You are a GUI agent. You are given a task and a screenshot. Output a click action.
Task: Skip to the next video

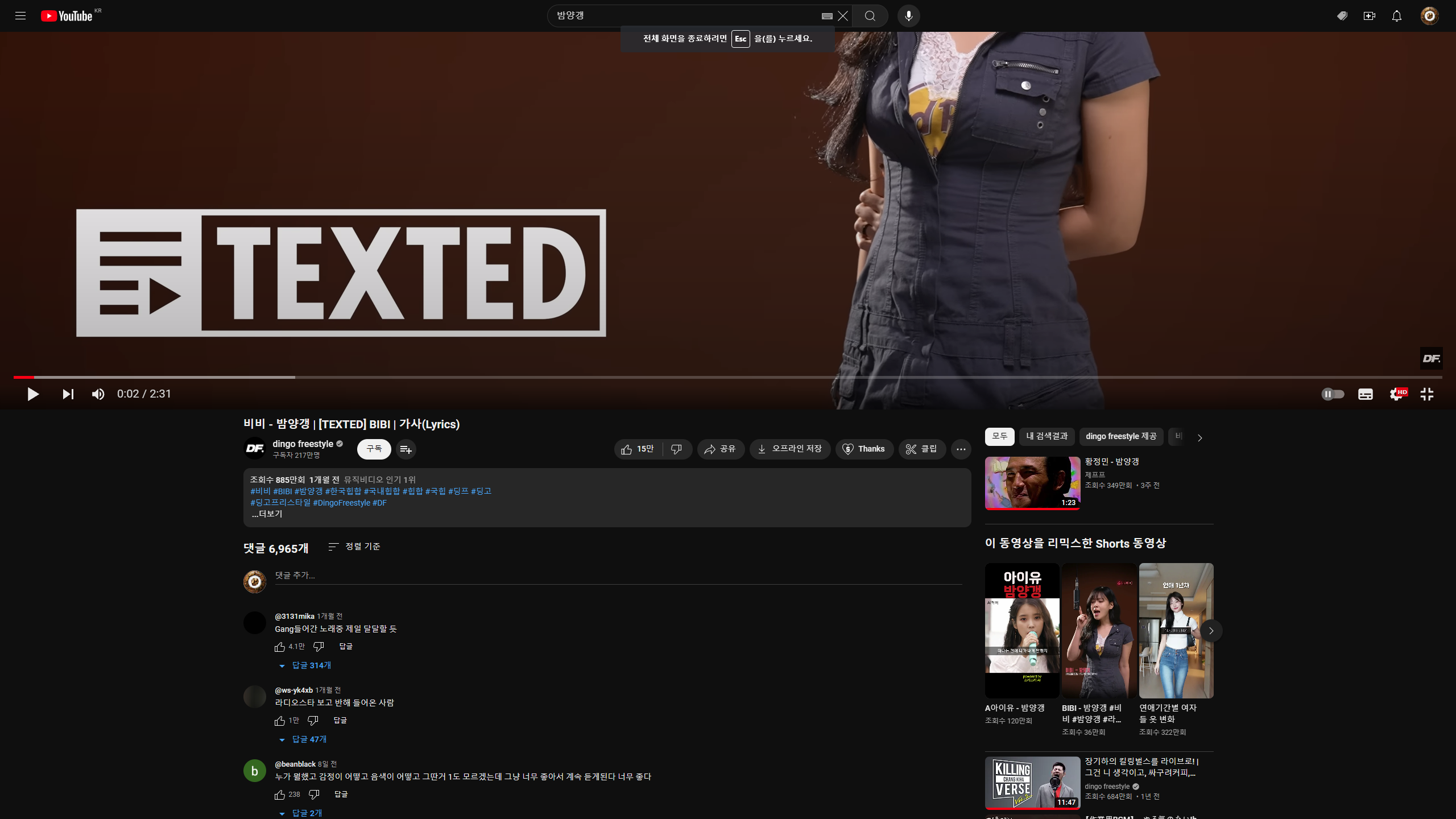[68, 394]
